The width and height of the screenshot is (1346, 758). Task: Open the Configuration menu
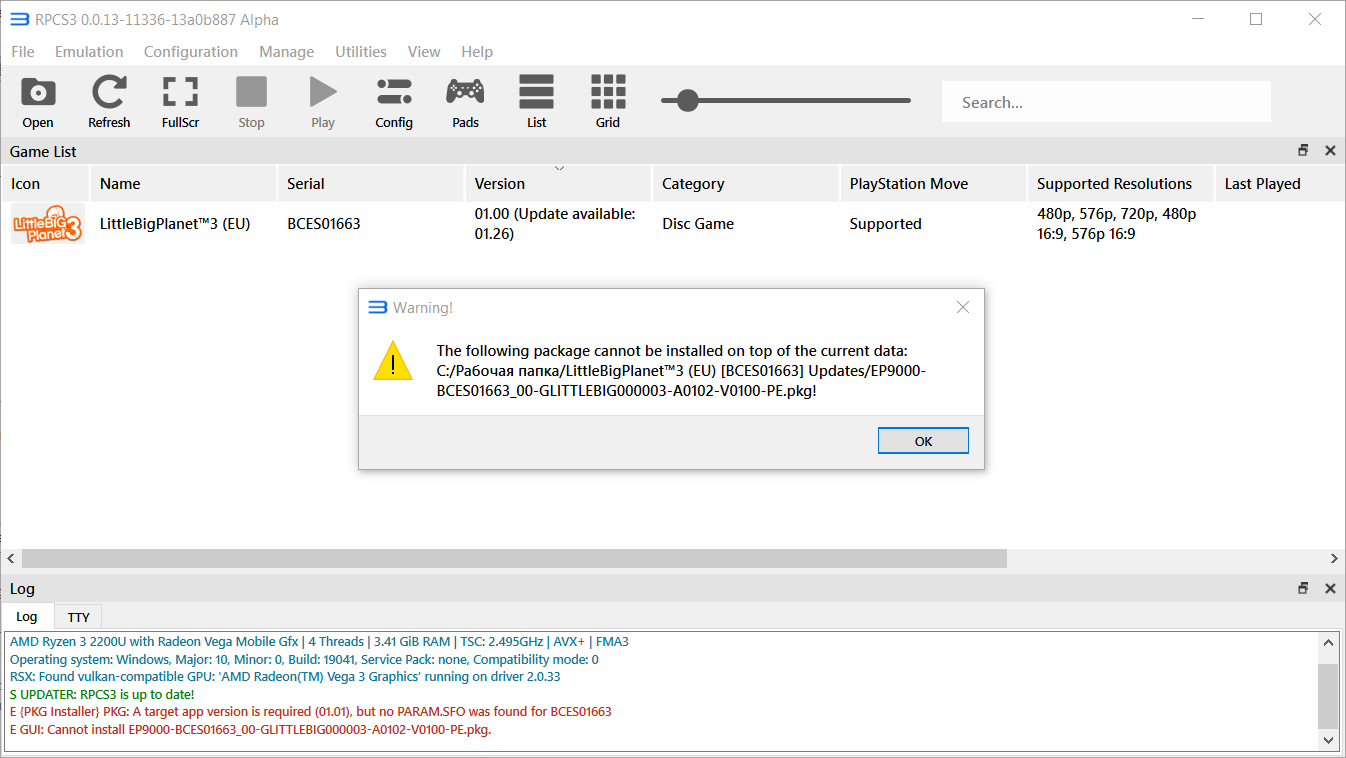click(191, 52)
